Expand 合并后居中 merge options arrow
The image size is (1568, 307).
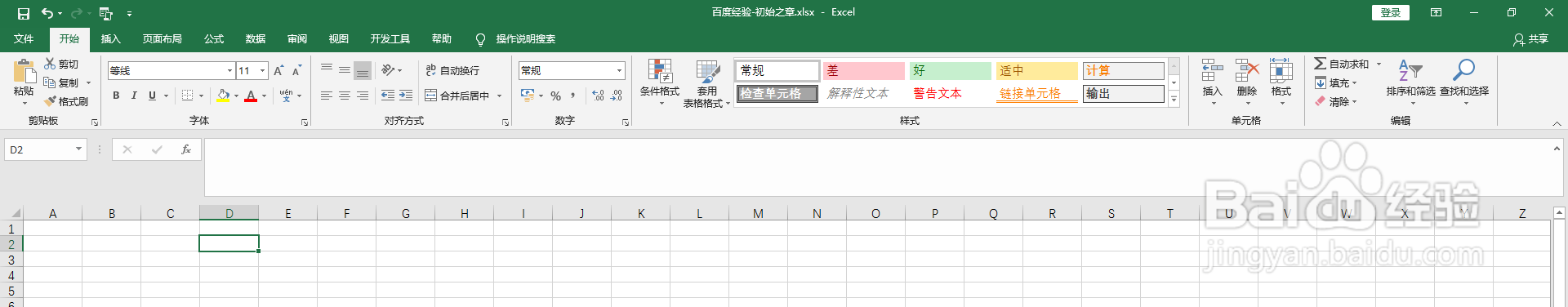click(499, 96)
